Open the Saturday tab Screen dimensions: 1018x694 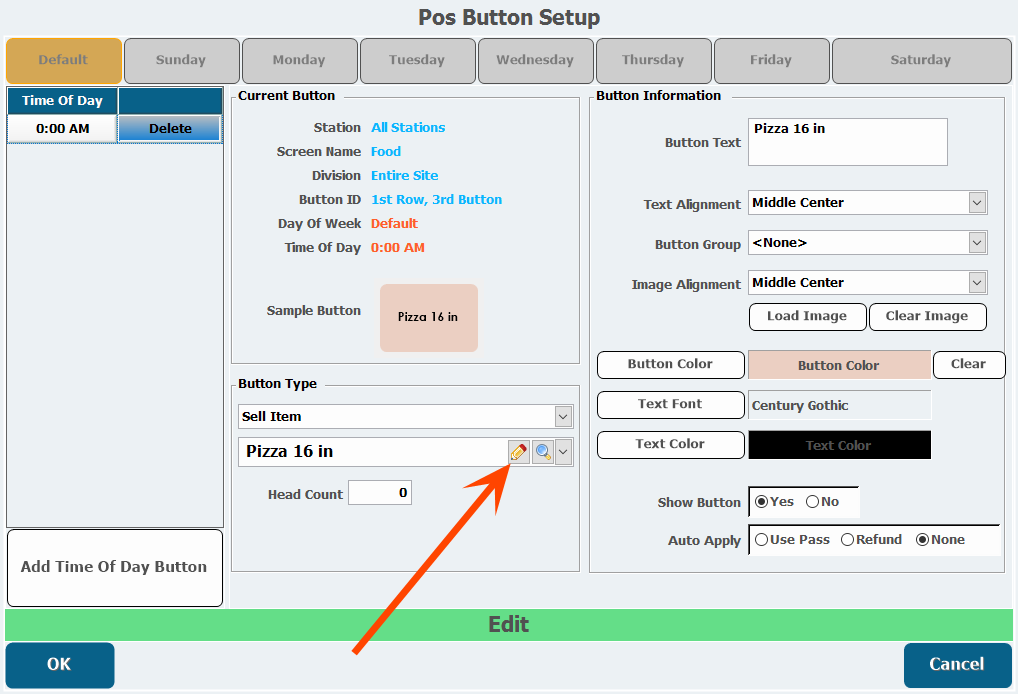920,60
